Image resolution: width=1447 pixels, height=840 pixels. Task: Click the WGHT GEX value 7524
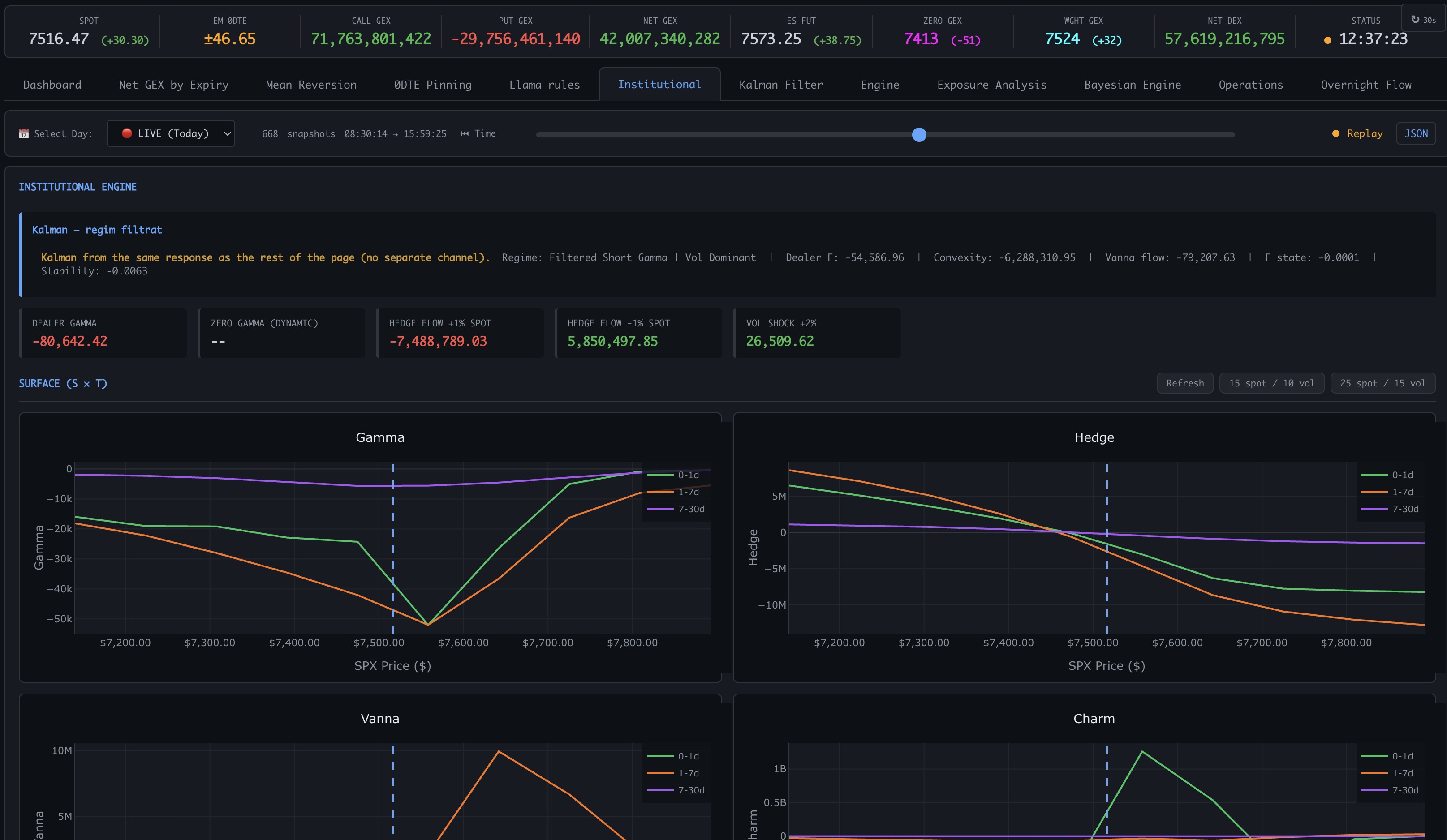point(1062,39)
